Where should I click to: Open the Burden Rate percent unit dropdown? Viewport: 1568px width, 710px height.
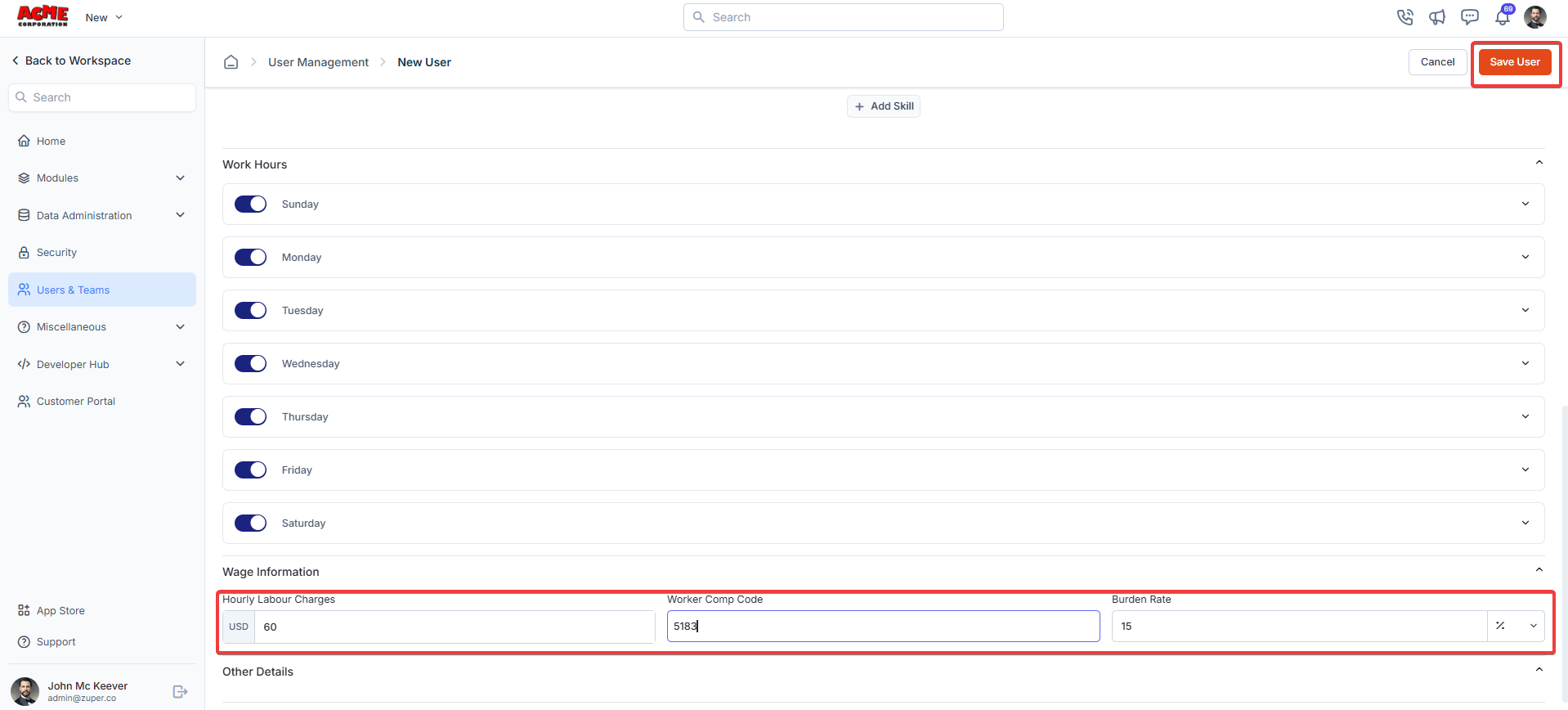[1516, 626]
